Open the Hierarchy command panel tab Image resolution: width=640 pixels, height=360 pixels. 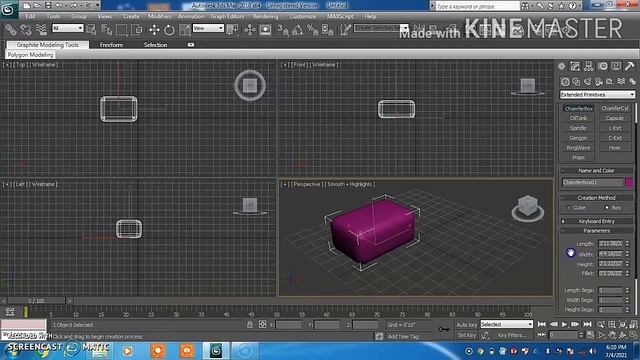pyautogui.click(x=589, y=66)
